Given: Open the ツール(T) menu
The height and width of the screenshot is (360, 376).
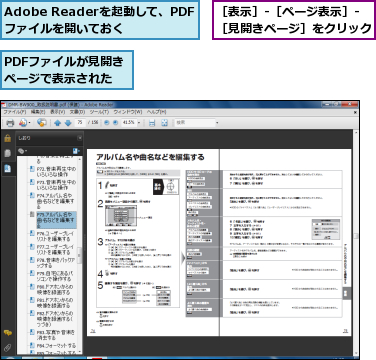Looking at the screenshot, I should [x=99, y=112].
